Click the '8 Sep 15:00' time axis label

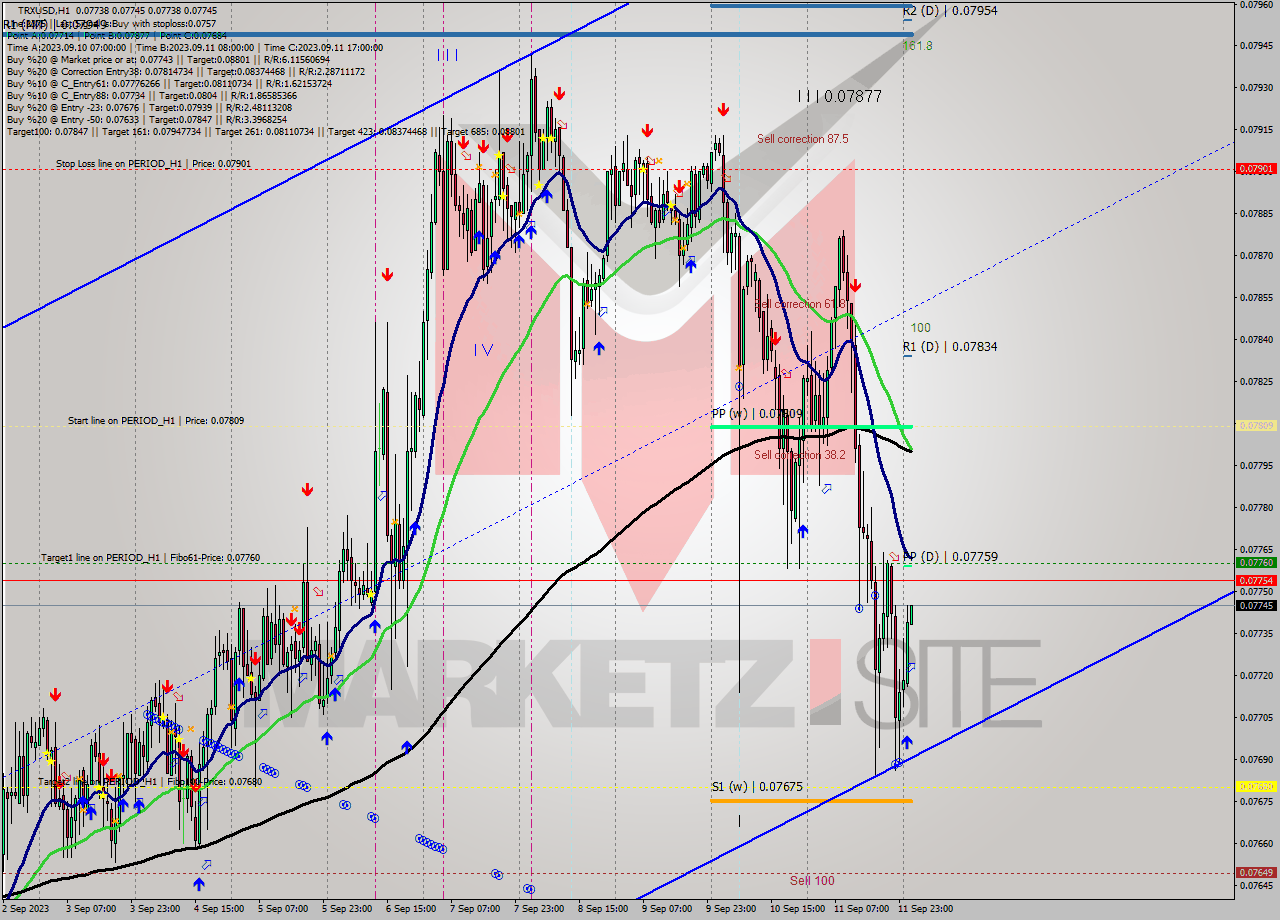tap(602, 909)
